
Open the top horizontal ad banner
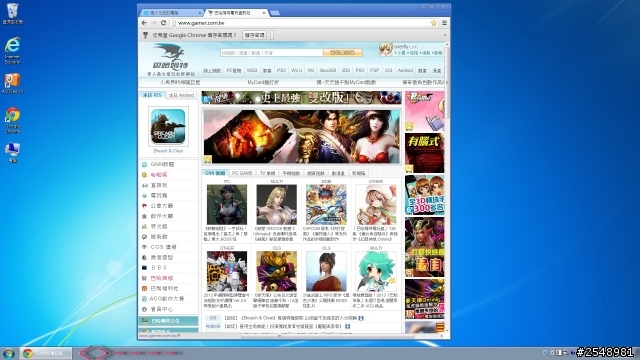click(x=302, y=98)
